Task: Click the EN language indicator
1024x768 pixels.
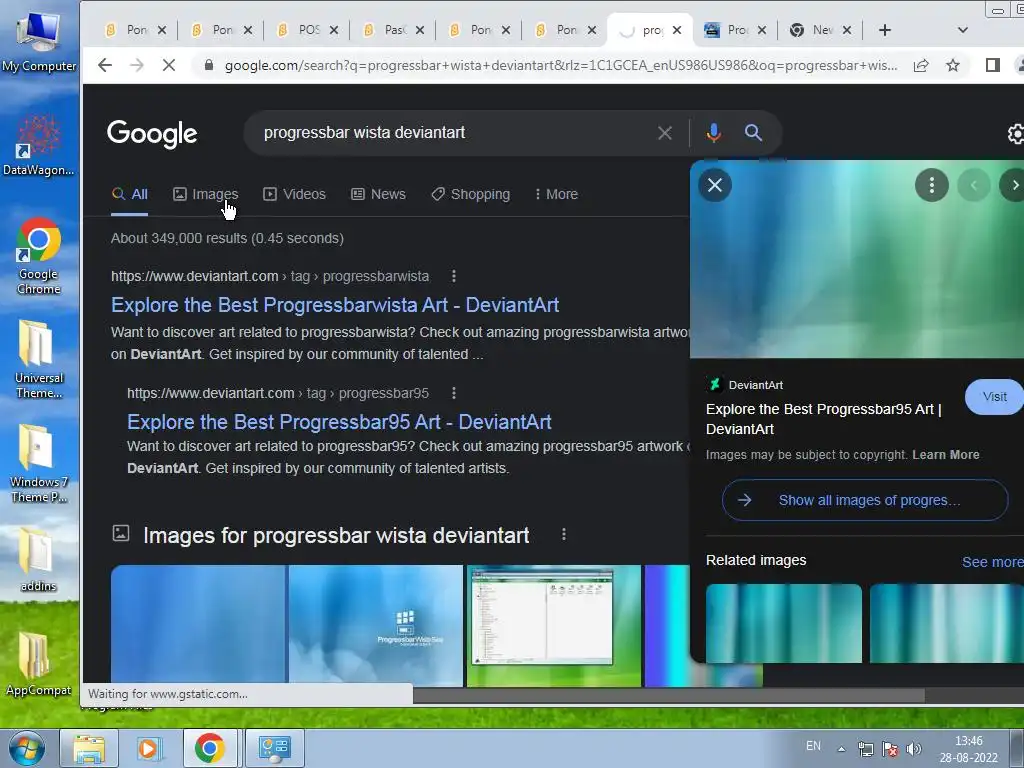Action: tap(813, 746)
